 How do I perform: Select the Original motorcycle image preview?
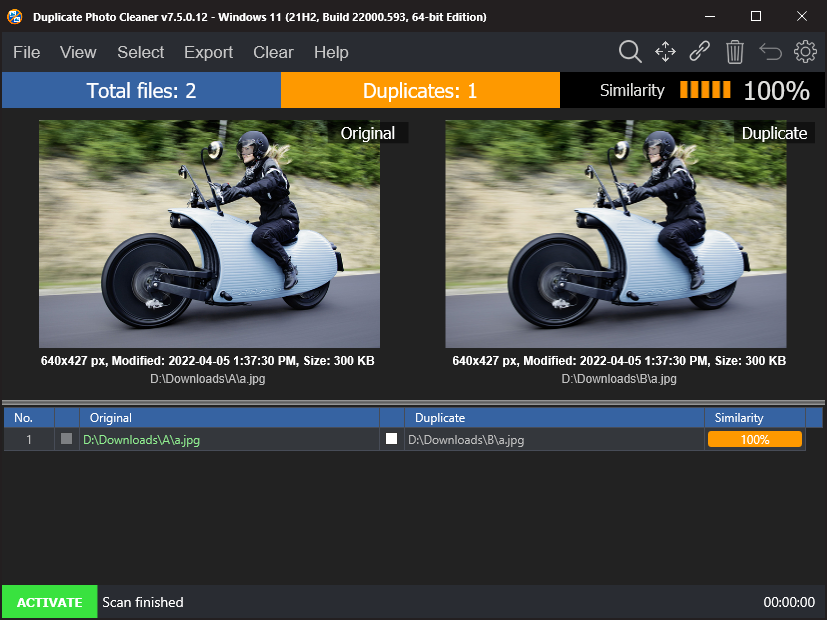pos(209,234)
